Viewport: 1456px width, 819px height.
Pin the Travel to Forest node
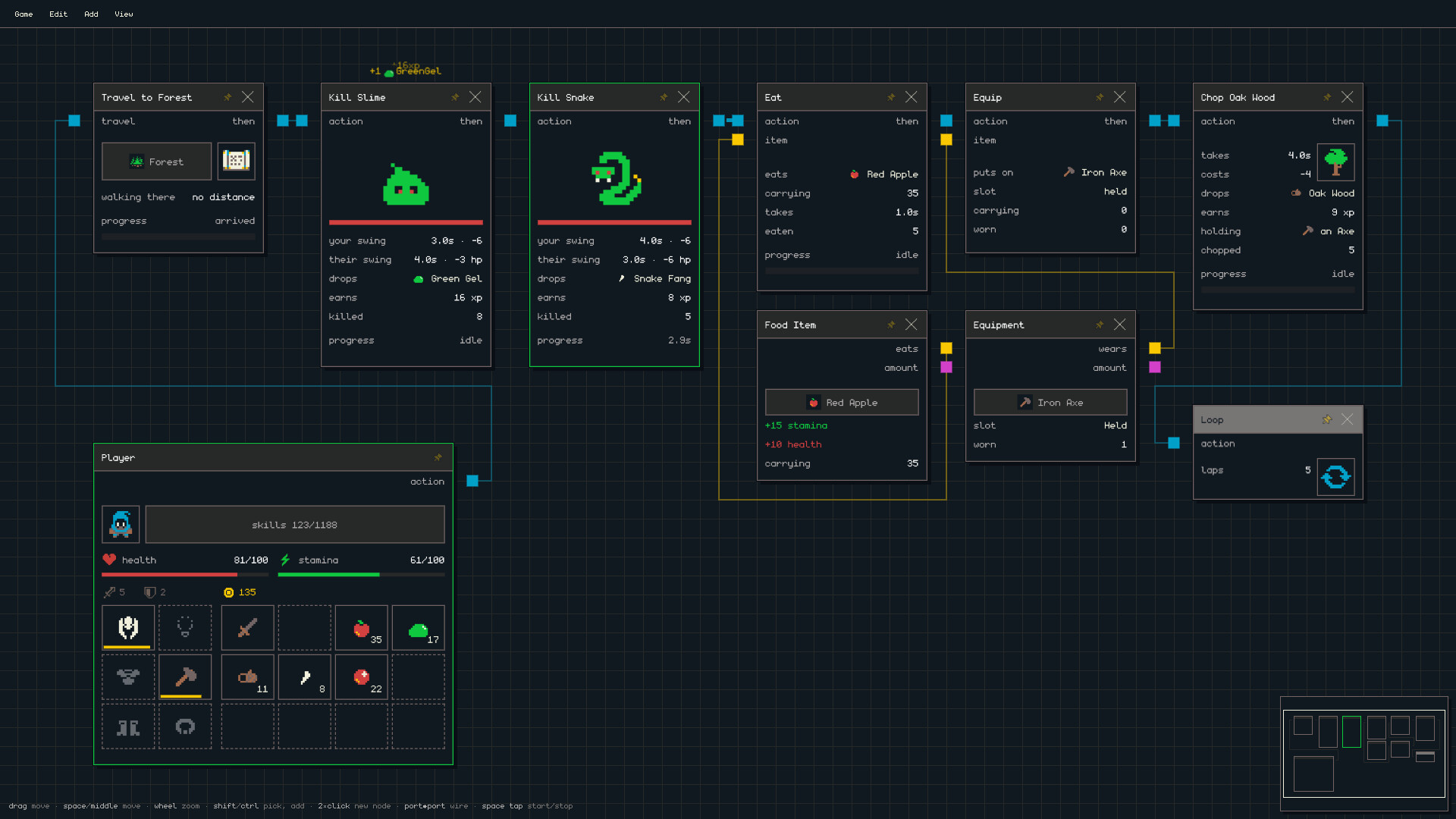pos(227,97)
